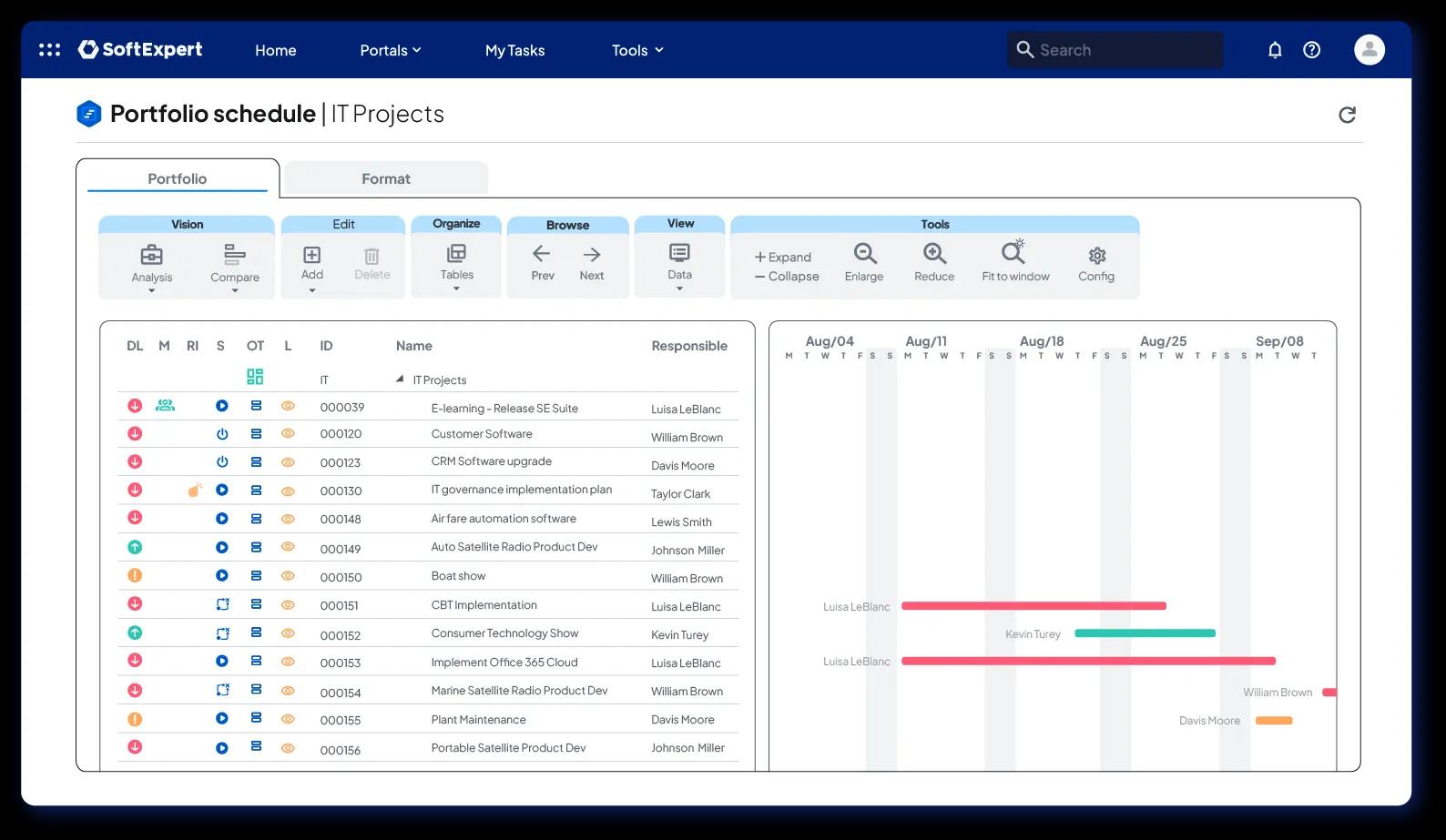Open My Tasks in the navigation bar
The width and height of the screenshot is (1446, 840).
coord(514,50)
